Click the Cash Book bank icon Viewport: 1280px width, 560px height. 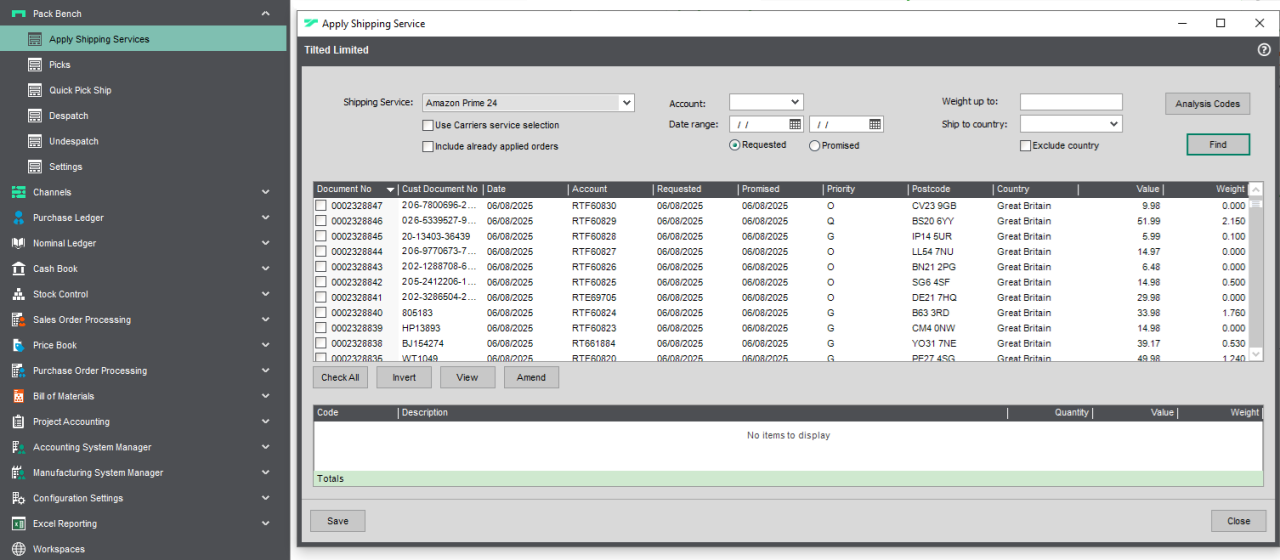coord(18,269)
